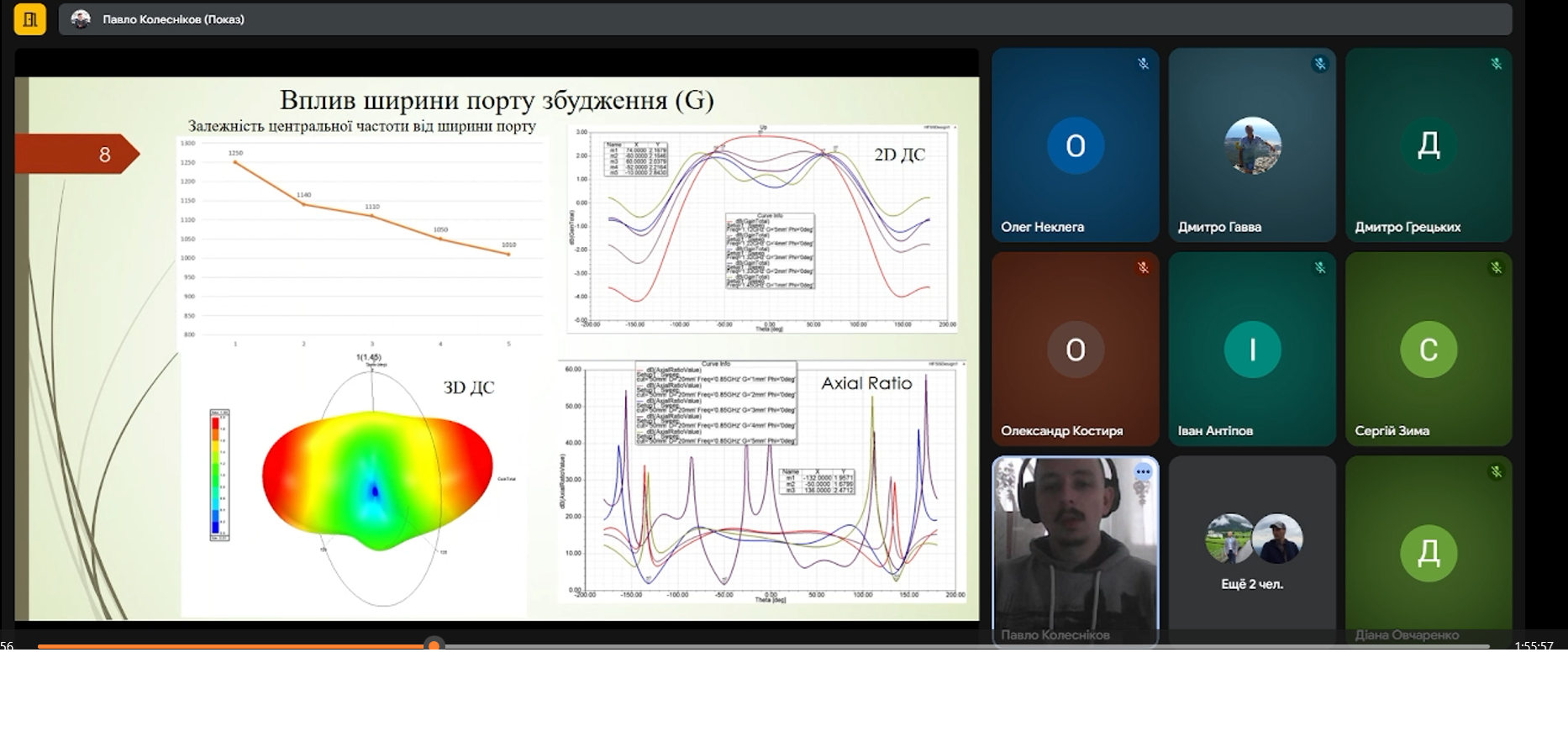
Task: Click muted mic icon on Сергій Зима tile
Action: pyautogui.click(x=1496, y=268)
